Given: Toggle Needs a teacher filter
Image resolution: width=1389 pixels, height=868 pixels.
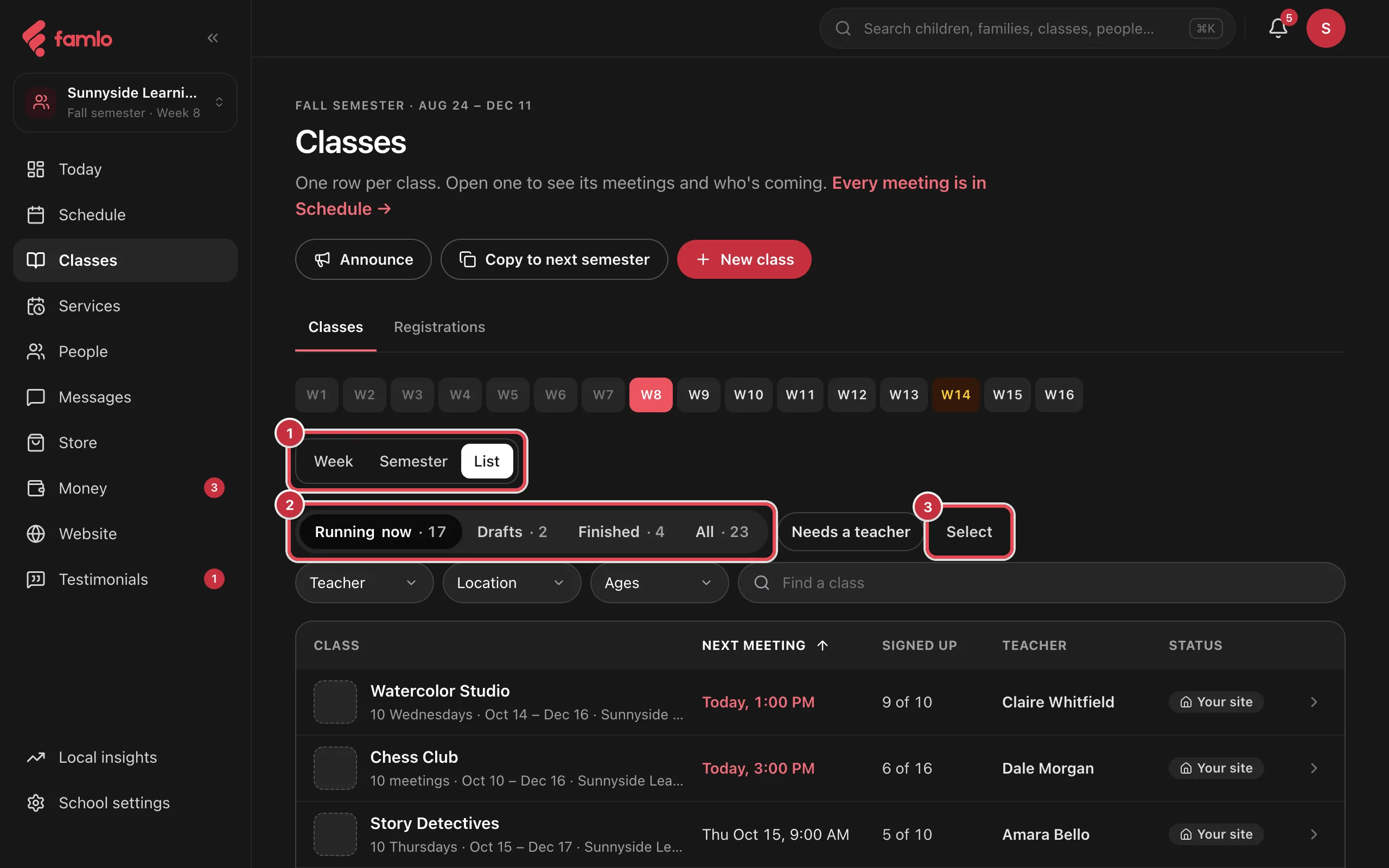Looking at the screenshot, I should [x=851, y=532].
